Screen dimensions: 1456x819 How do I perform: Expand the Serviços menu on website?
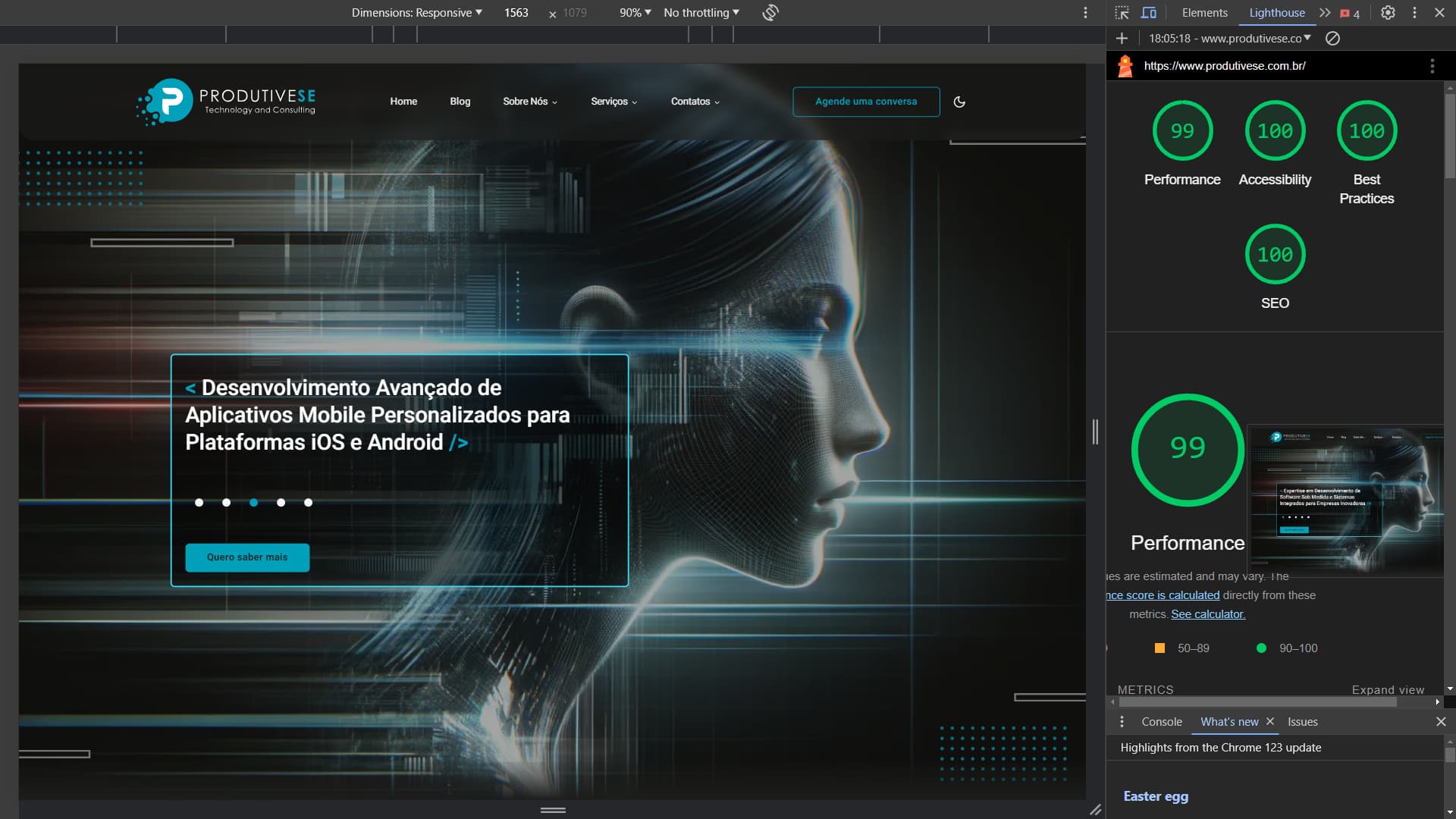click(x=613, y=102)
